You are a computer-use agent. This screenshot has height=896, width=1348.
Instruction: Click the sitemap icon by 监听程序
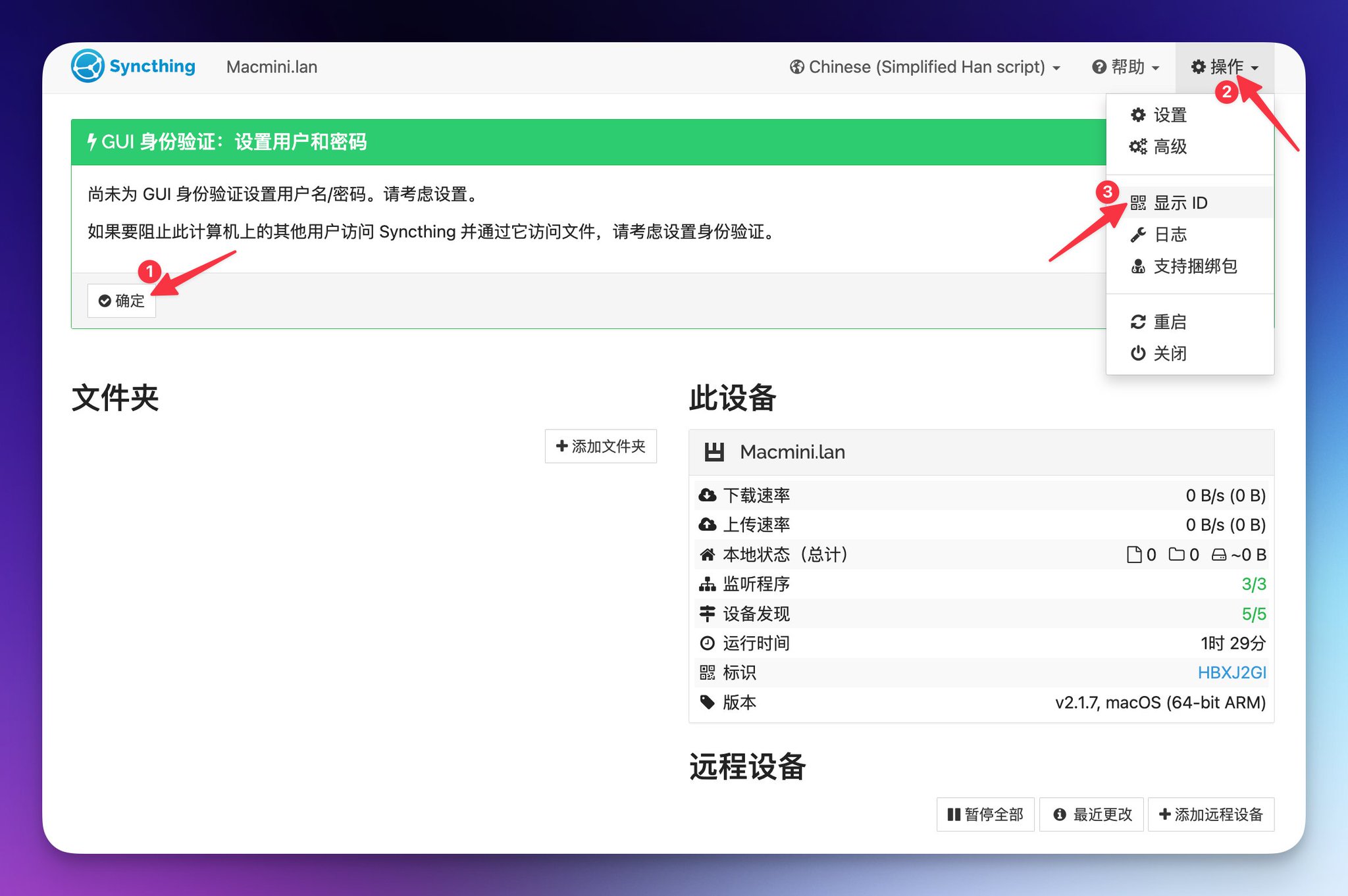click(708, 584)
